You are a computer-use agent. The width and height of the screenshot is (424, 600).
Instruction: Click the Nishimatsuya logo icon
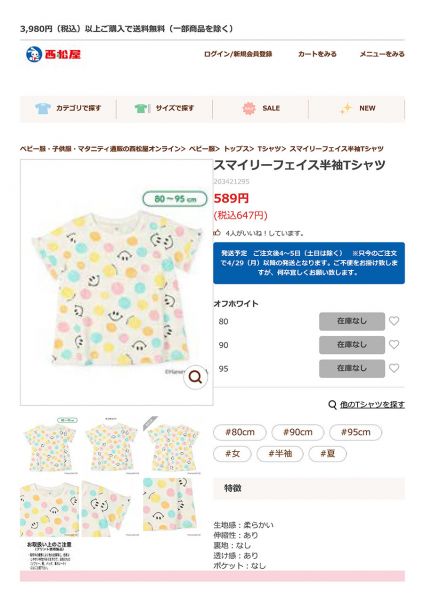34,54
